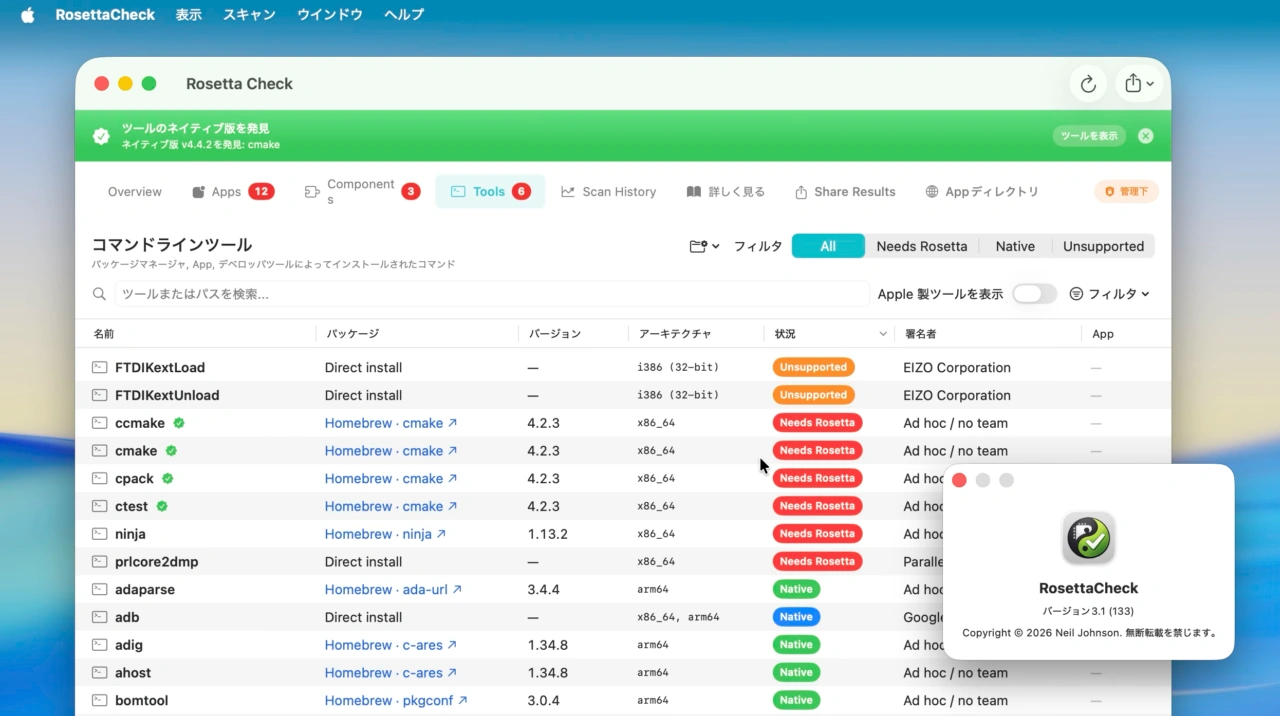Viewport: 1280px width, 716px height.
Task: Open Homebrew · cmake link in cpack row
Action: pos(391,479)
